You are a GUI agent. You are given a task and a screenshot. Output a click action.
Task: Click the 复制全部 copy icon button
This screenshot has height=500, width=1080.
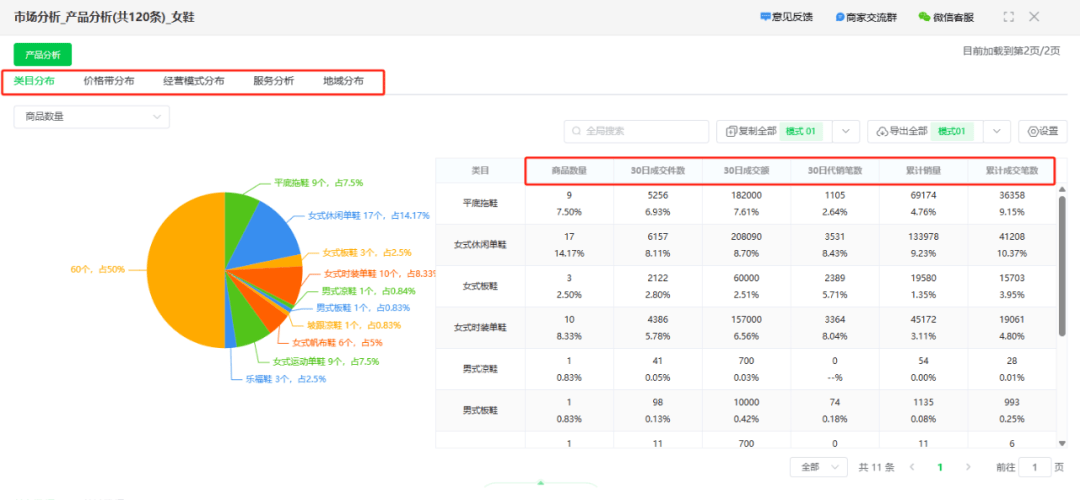click(732, 132)
